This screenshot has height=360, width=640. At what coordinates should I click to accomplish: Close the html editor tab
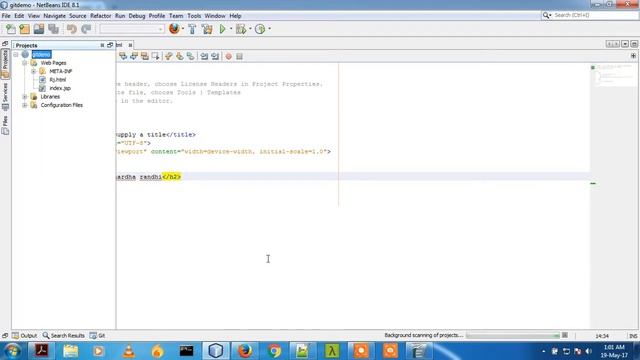pos(130,45)
